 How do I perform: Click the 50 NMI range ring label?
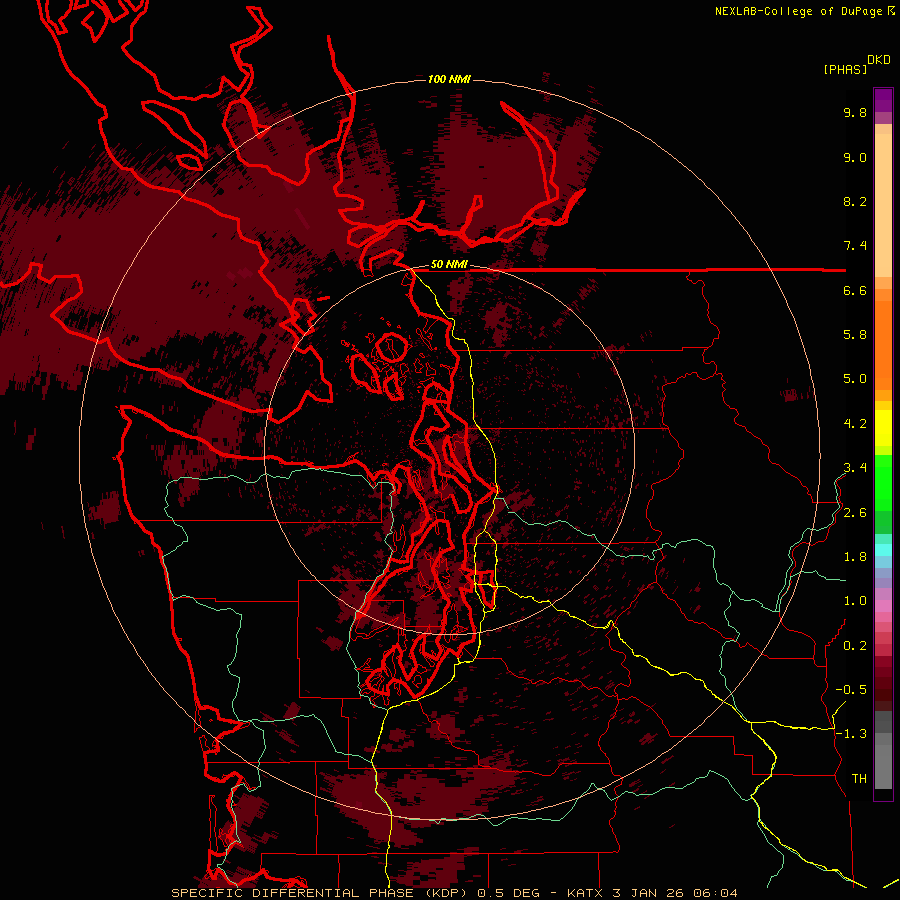tap(449, 265)
